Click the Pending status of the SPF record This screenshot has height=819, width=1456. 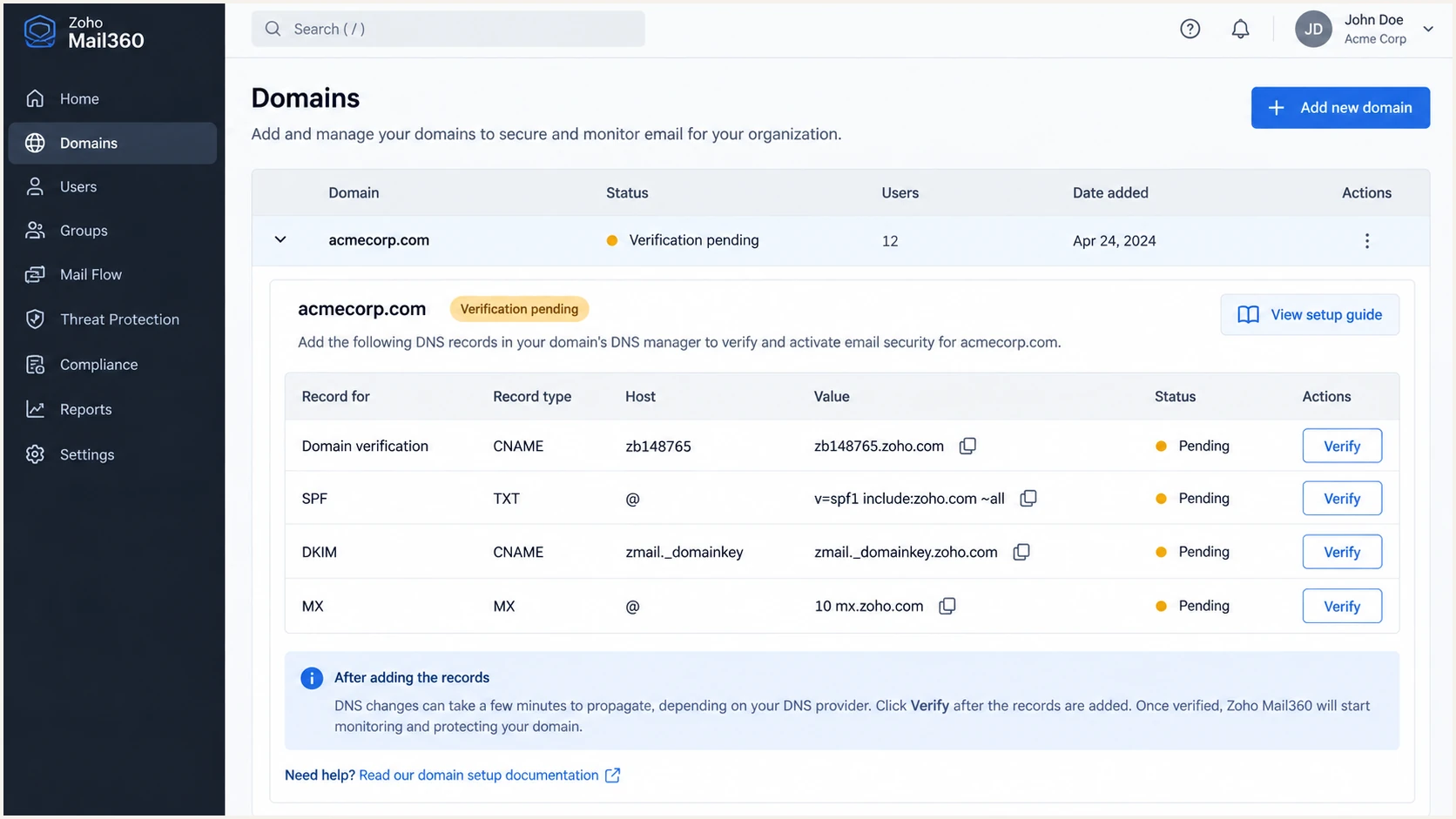tap(1192, 498)
